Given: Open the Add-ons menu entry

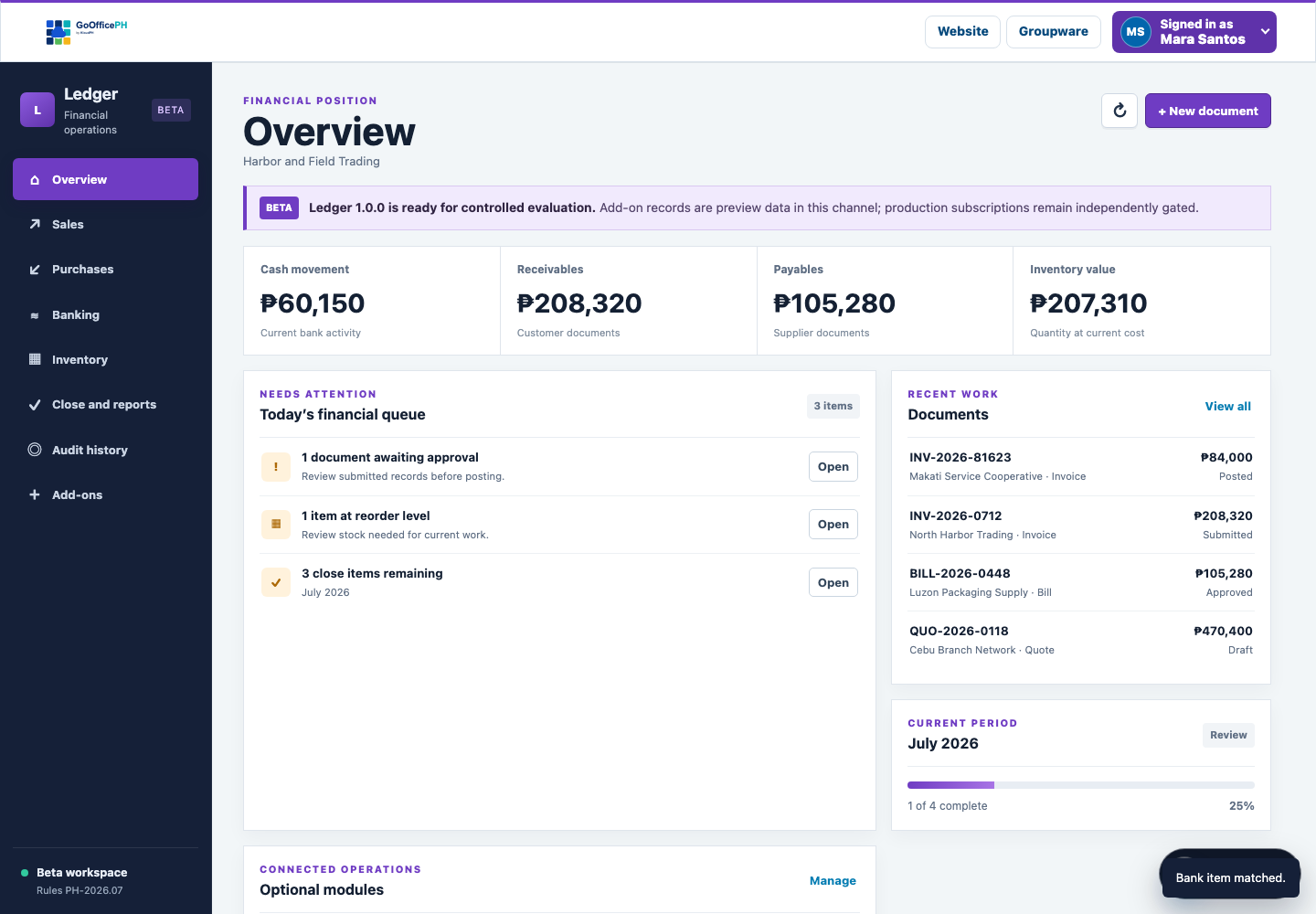Looking at the screenshot, I should [105, 494].
